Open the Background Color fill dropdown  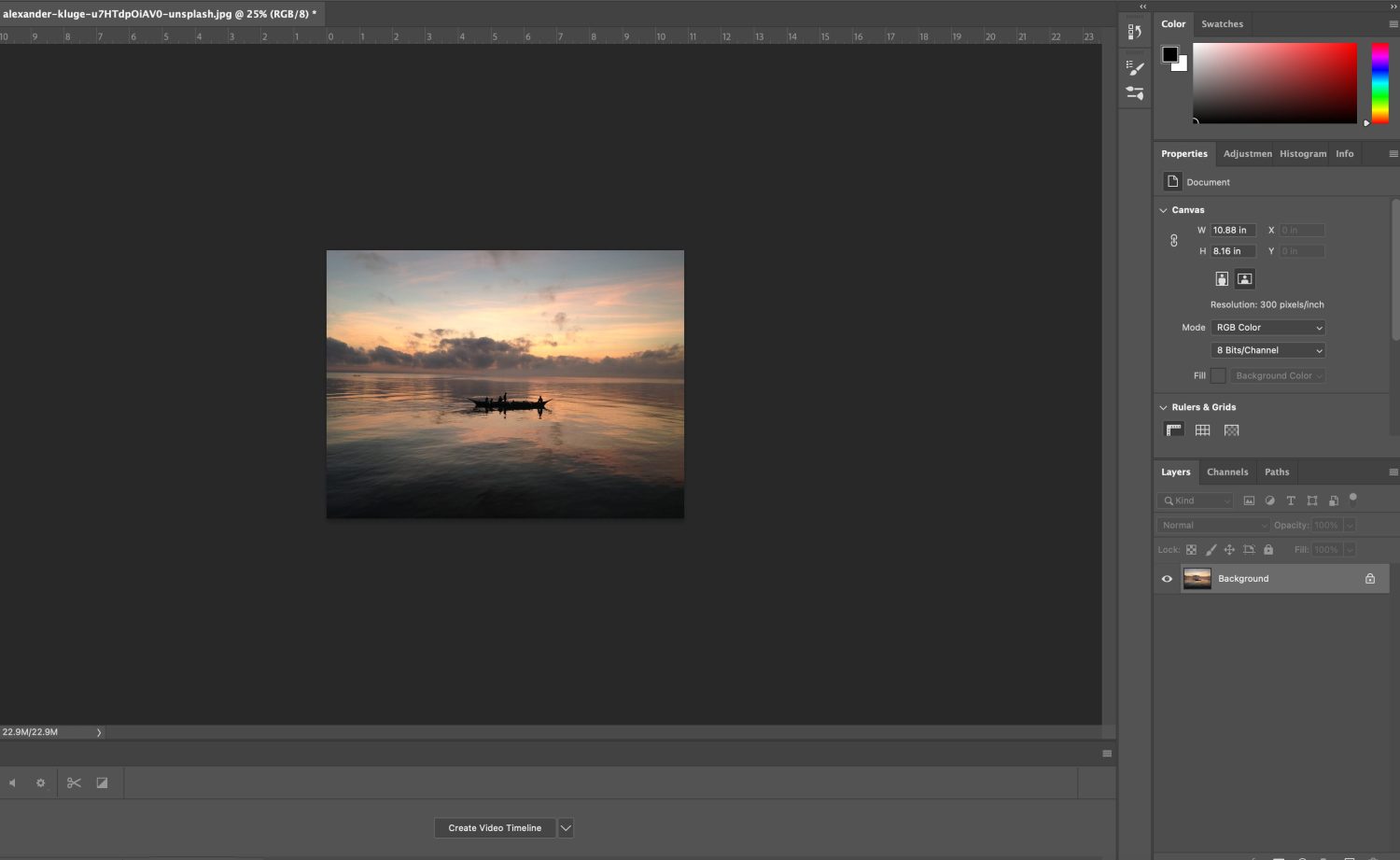pyautogui.click(x=1278, y=375)
